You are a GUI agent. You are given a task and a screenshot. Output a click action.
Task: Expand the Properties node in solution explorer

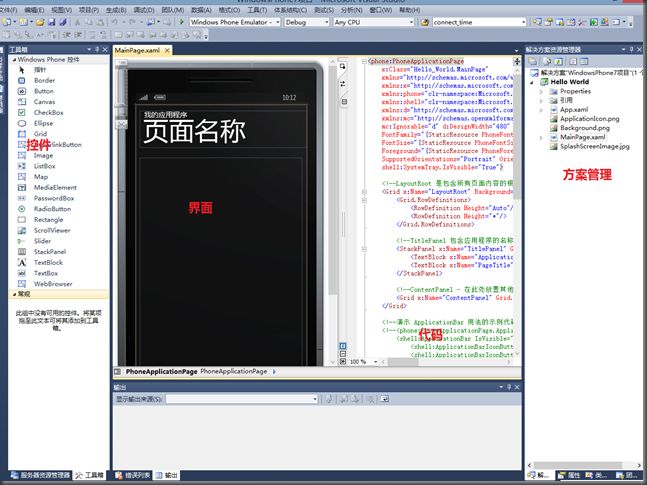click(541, 92)
